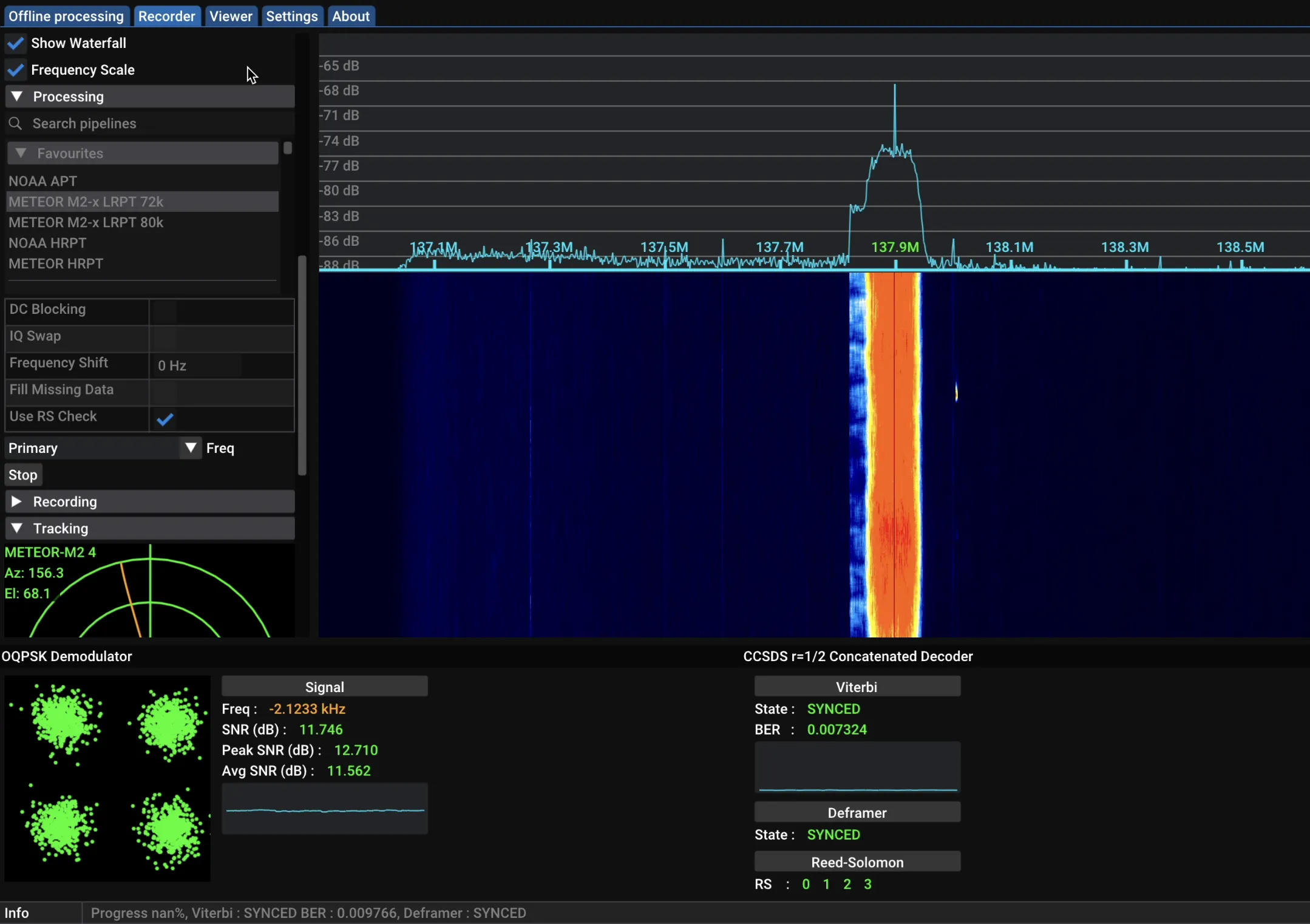Viewport: 1310px width, 924px height.
Task: Enable the DC Blocking checkbox
Action: pyautogui.click(x=165, y=311)
